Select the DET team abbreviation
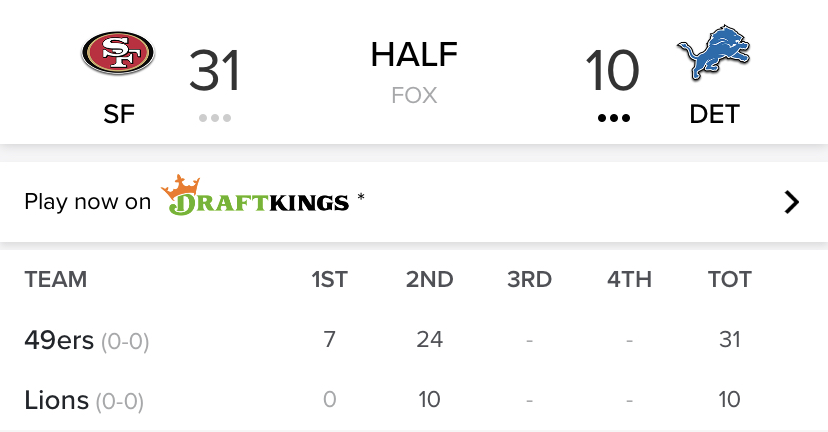 click(714, 114)
